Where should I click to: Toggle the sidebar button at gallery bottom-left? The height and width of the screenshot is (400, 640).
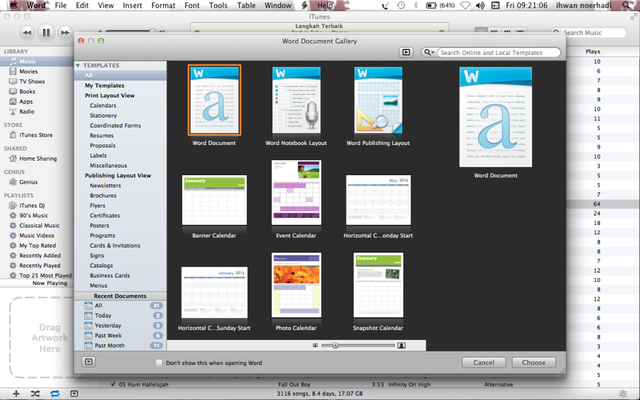pyautogui.click(x=89, y=362)
